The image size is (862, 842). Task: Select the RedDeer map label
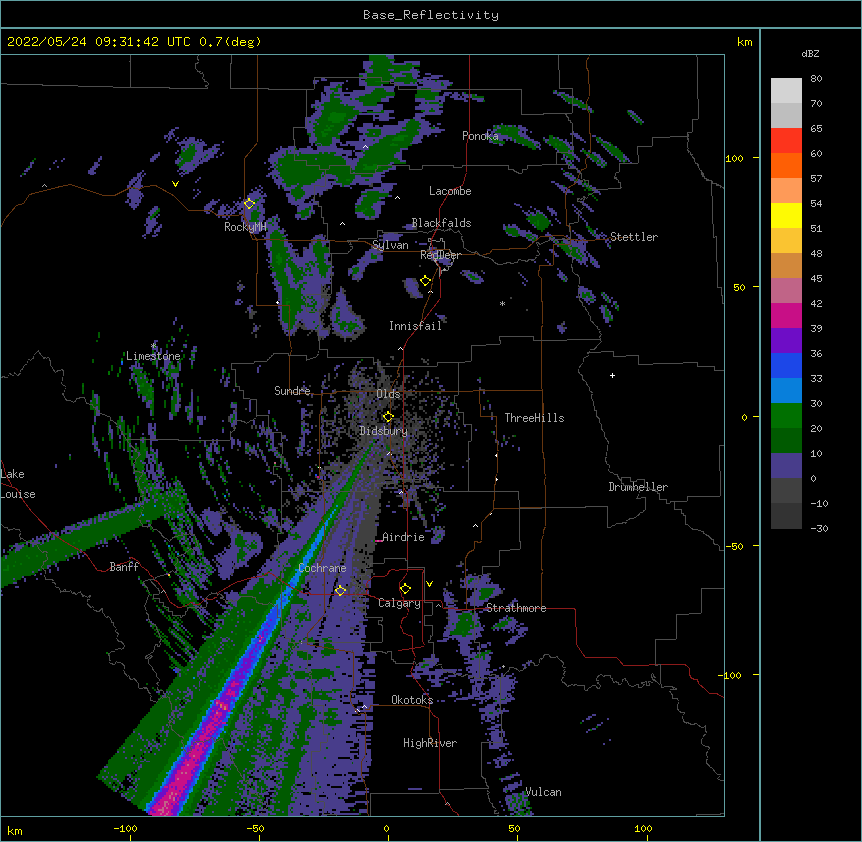pos(440,255)
